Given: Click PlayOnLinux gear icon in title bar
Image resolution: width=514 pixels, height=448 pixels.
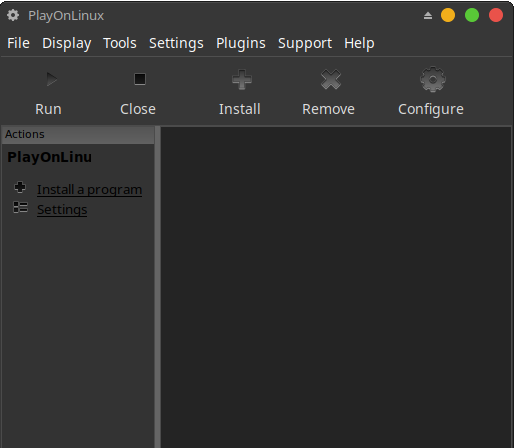Looking at the screenshot, I should coord(13,15).
